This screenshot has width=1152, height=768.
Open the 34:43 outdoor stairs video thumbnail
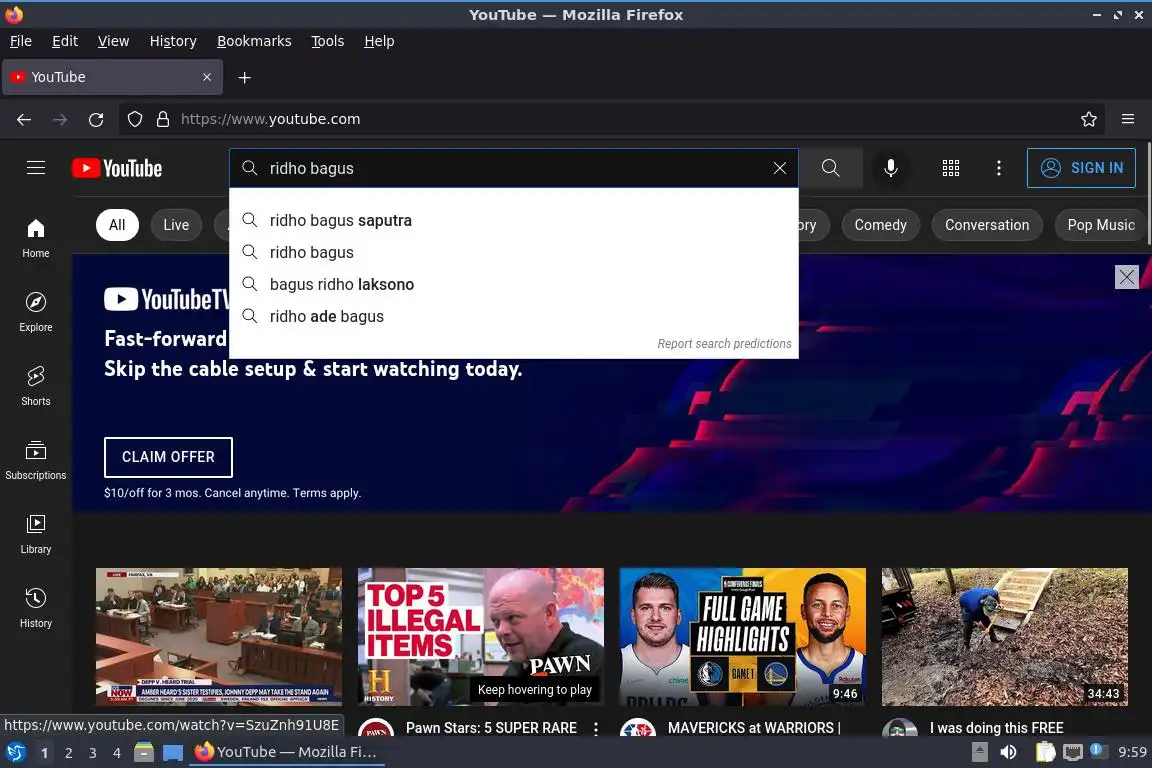pyautogui.click(x=1004, y=636)
